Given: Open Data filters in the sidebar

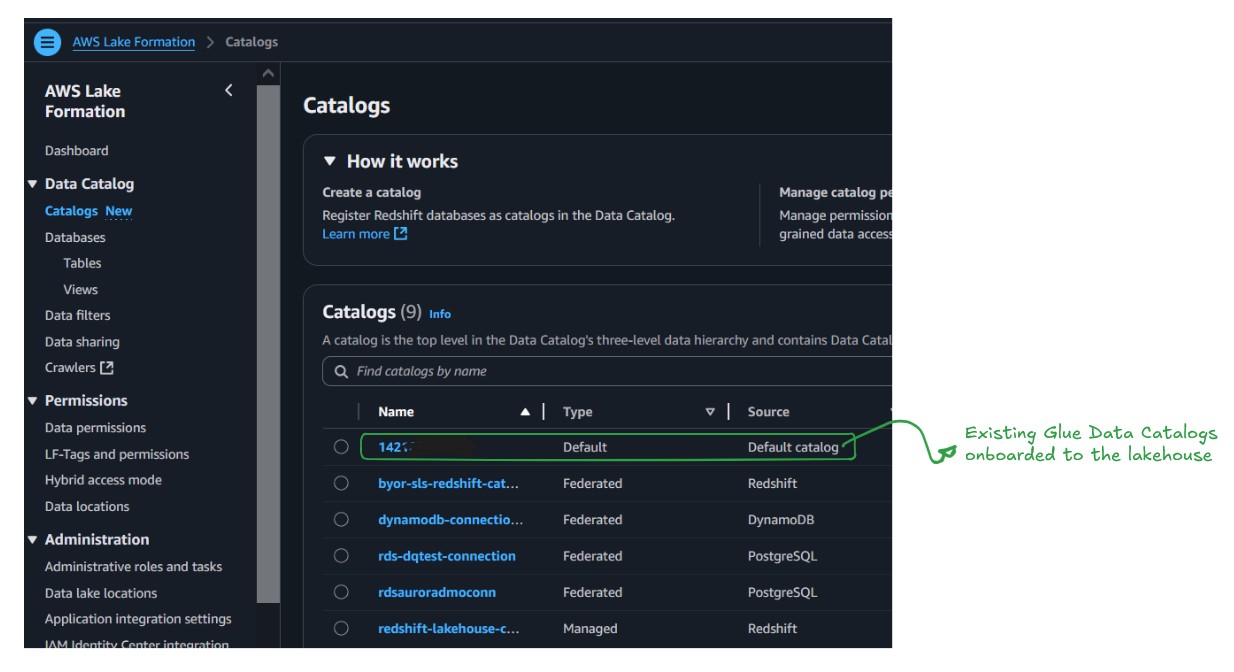Looking at the screenshot, I should tap(78, 315).
